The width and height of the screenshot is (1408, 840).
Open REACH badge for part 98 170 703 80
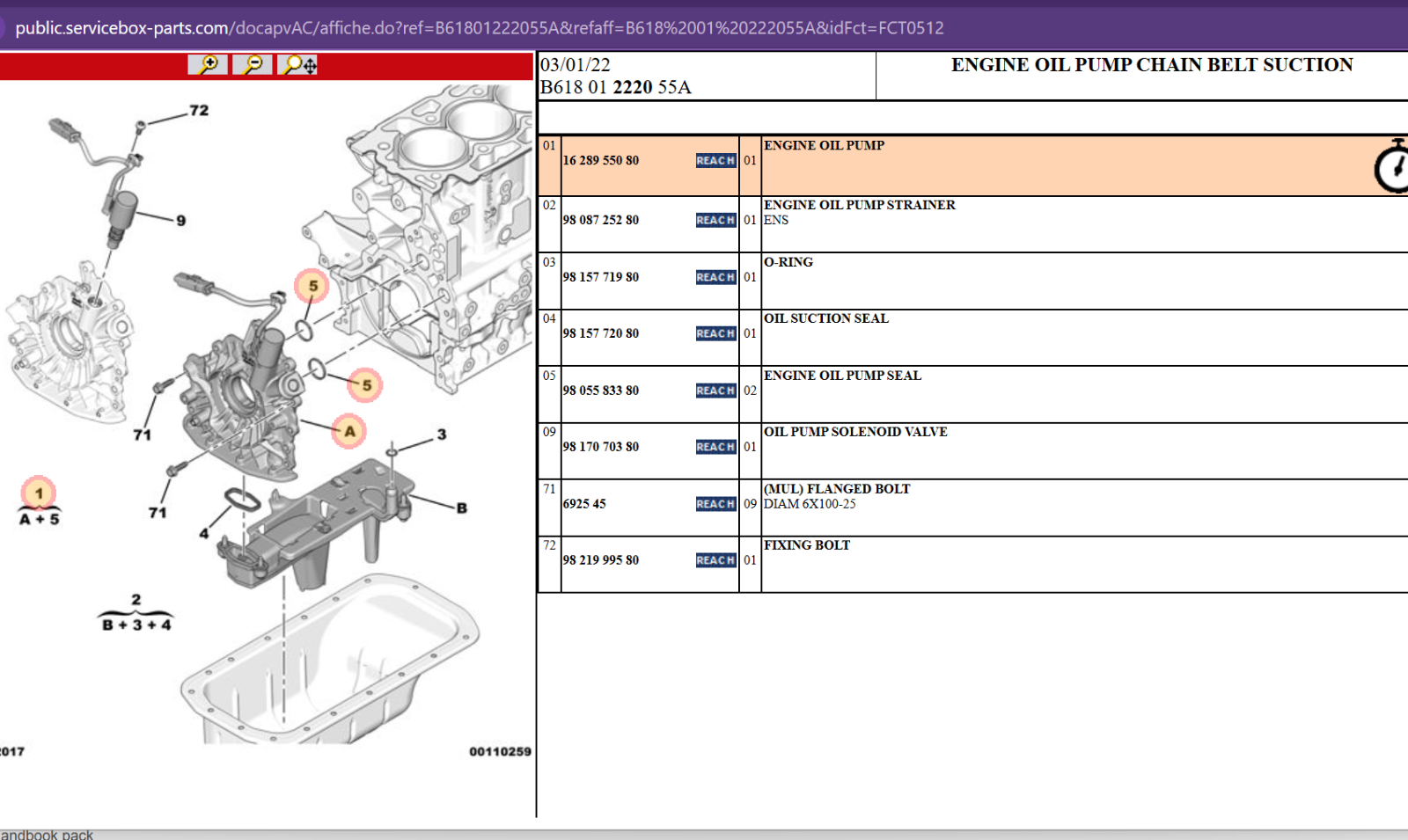click(715, 447)
